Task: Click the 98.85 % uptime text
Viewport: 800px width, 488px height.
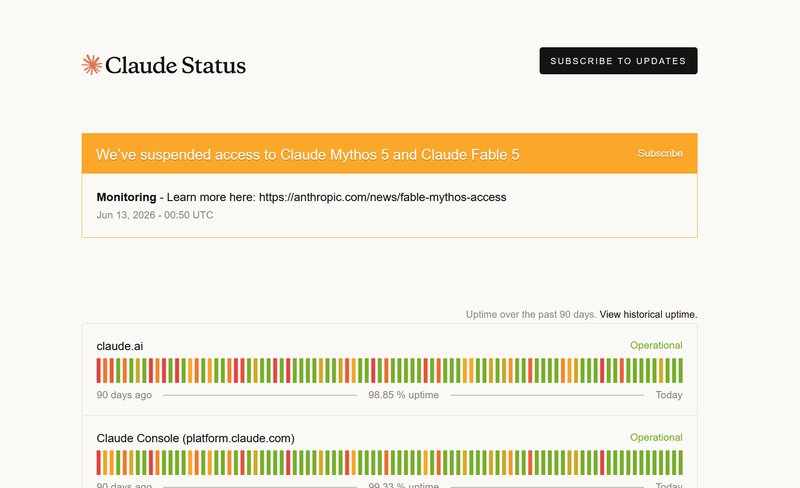Action: pyautogui.click(x=404, y=395)
